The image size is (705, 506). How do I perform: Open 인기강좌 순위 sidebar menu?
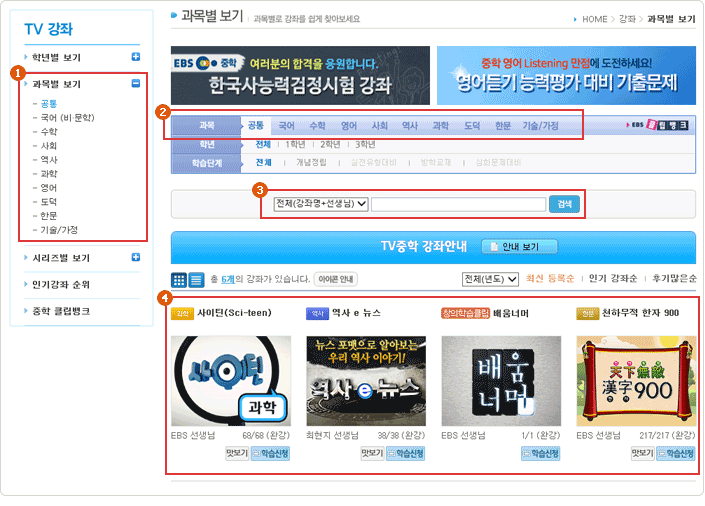[61, 285]
